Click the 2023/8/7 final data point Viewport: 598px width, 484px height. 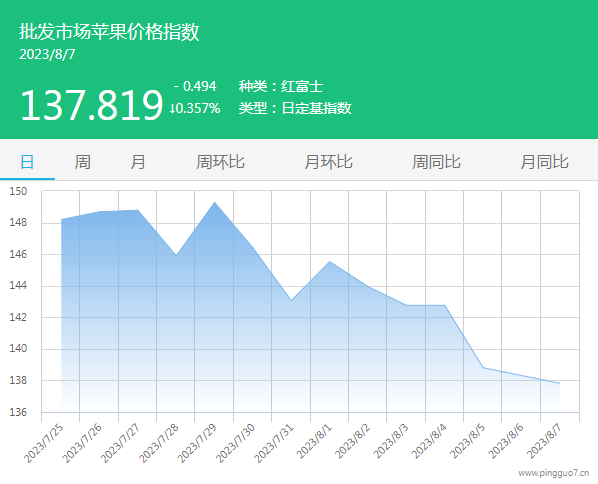coord(559,383)
